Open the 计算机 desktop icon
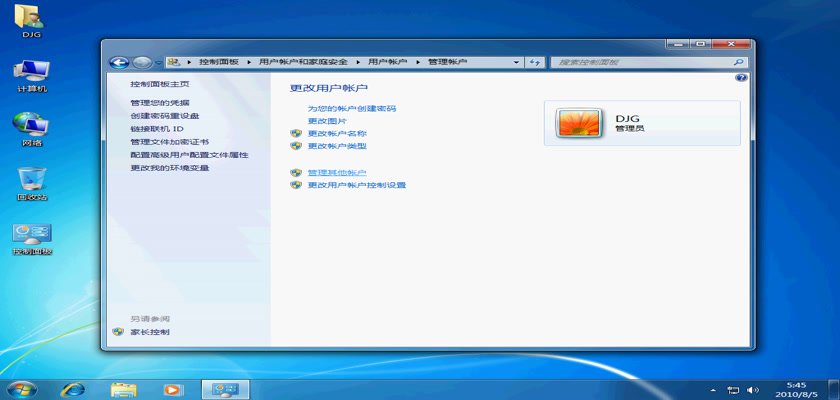Image resolution: width=840 pixels, height=400 pixels. [x=32, y=74]
